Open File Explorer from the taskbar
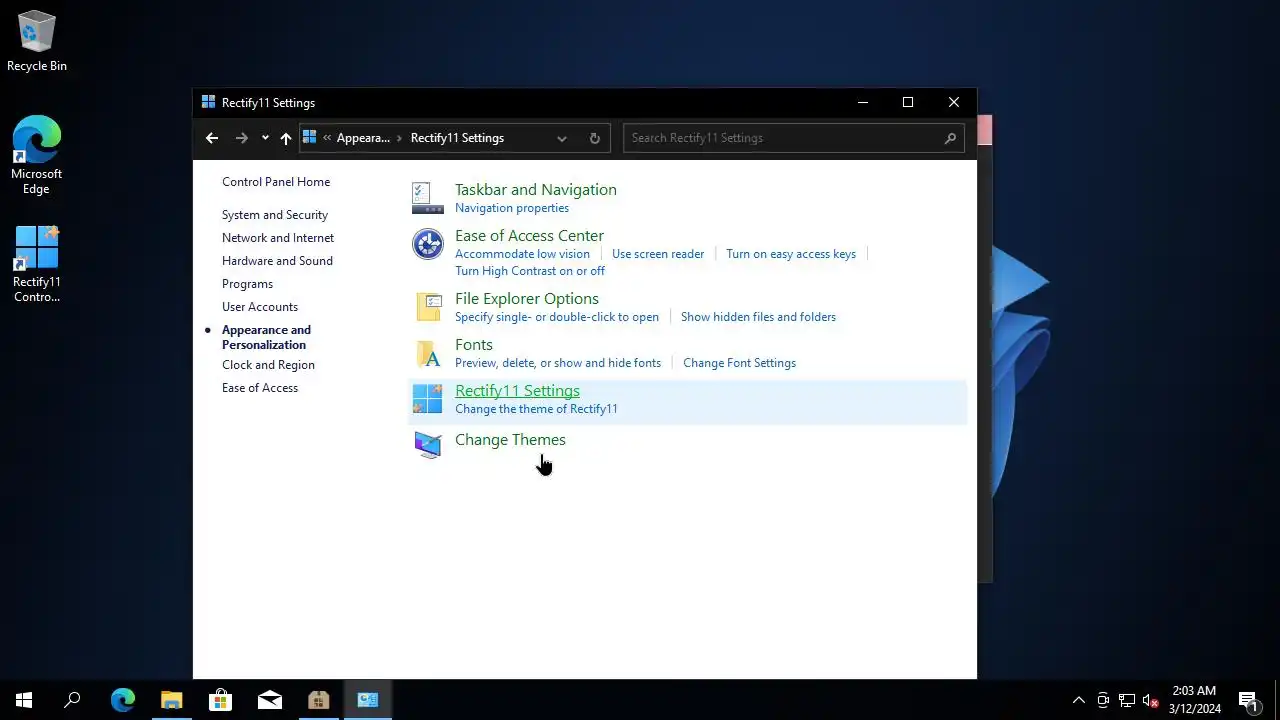Viewport: 1280px width, 720px height. 171,700
